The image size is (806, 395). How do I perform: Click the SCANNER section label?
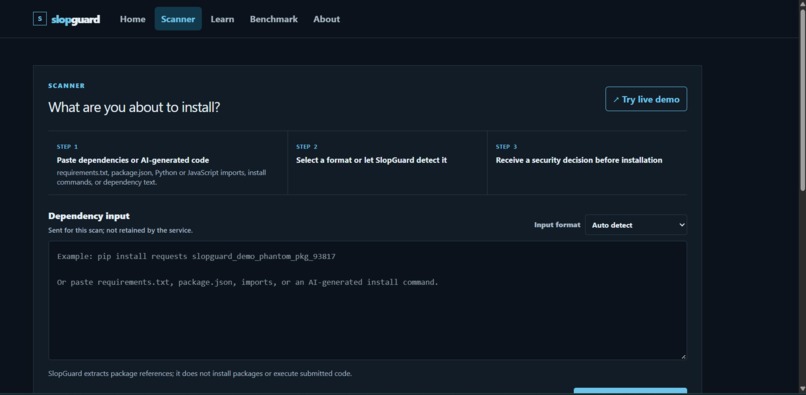(x=66, y=86)
